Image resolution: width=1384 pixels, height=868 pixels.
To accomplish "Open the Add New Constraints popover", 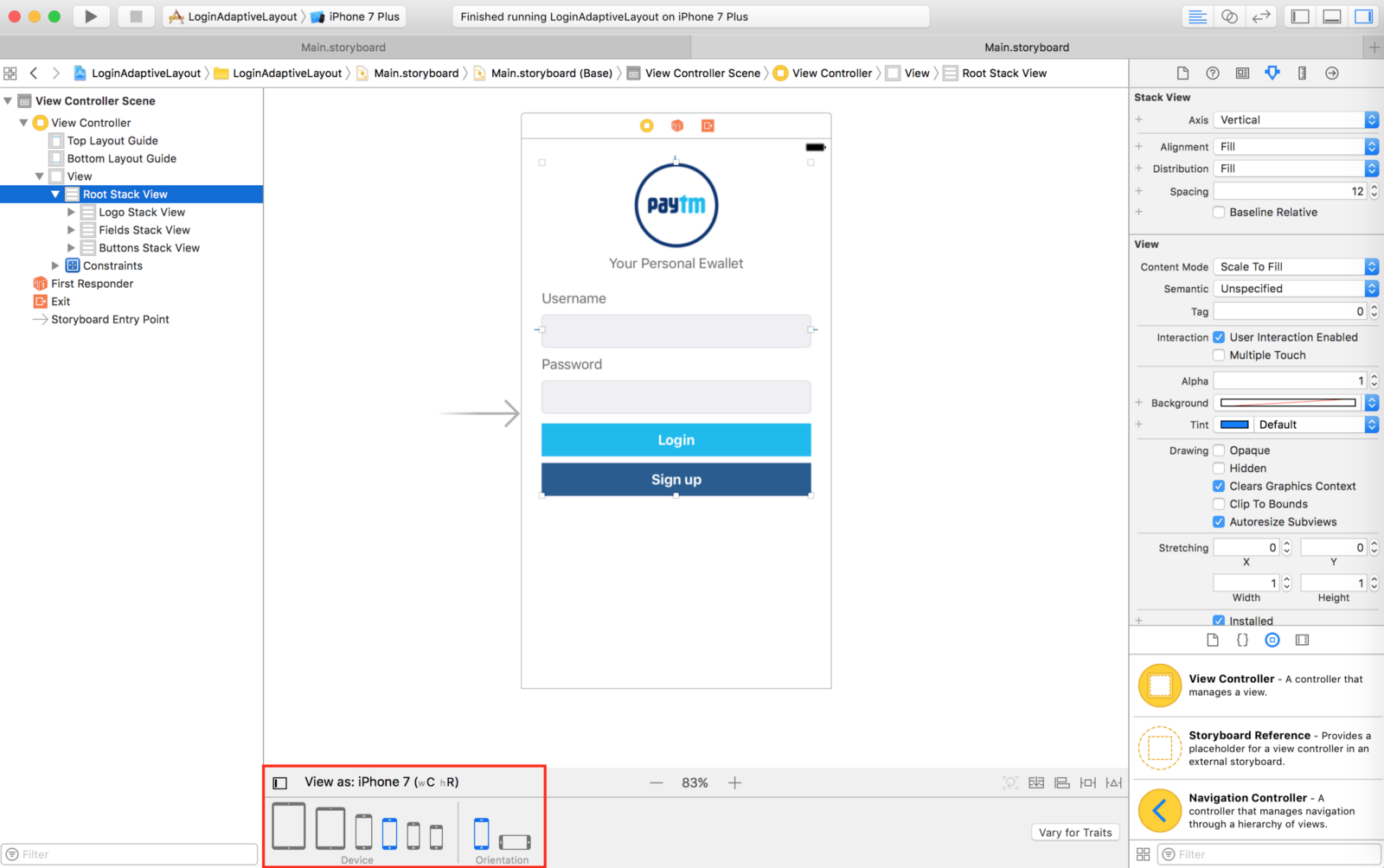I will 1088,783.
